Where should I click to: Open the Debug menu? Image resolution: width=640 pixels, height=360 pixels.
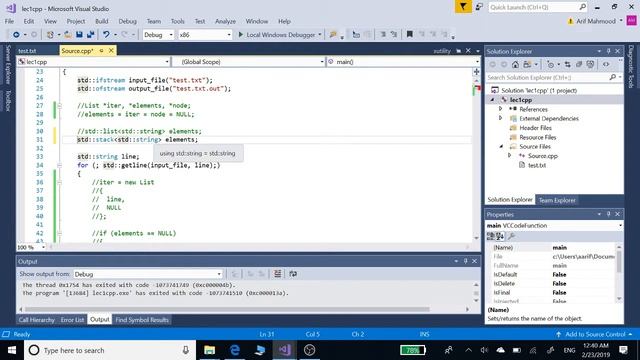tap(127, 21)
